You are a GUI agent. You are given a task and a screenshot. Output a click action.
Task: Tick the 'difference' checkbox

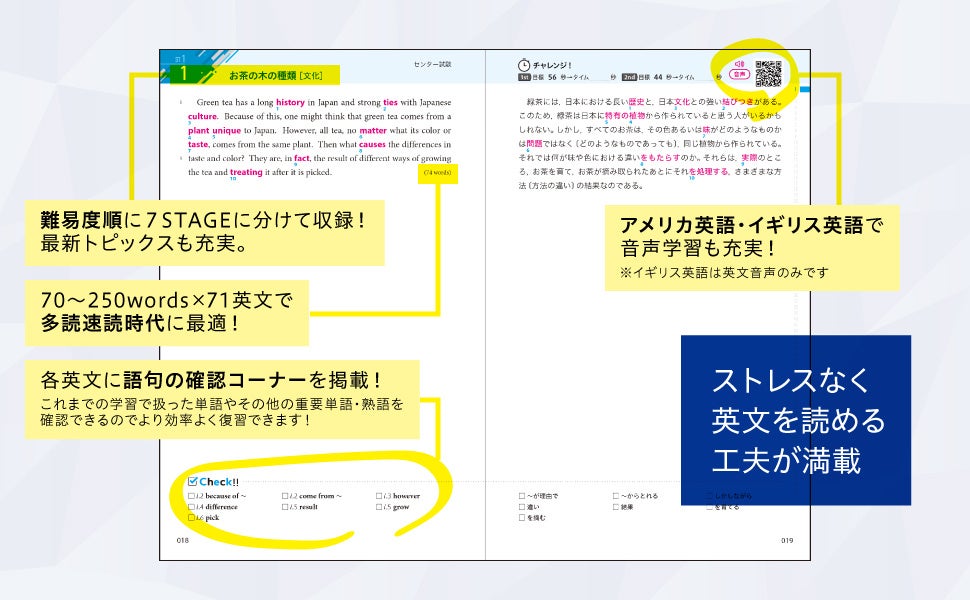click(191, 507)
